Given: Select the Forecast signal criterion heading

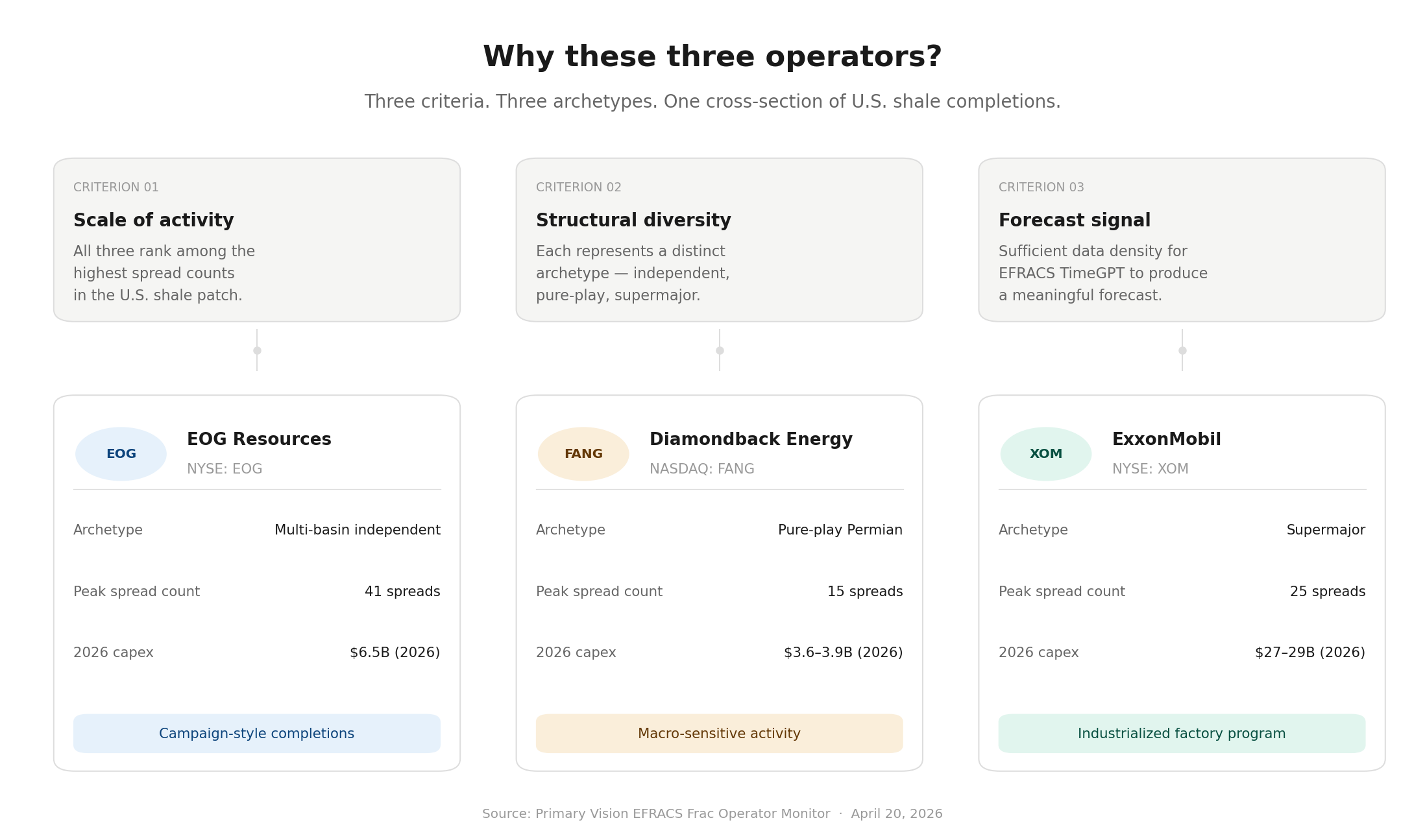Looking at the screenshot, I should point(1075,221).
